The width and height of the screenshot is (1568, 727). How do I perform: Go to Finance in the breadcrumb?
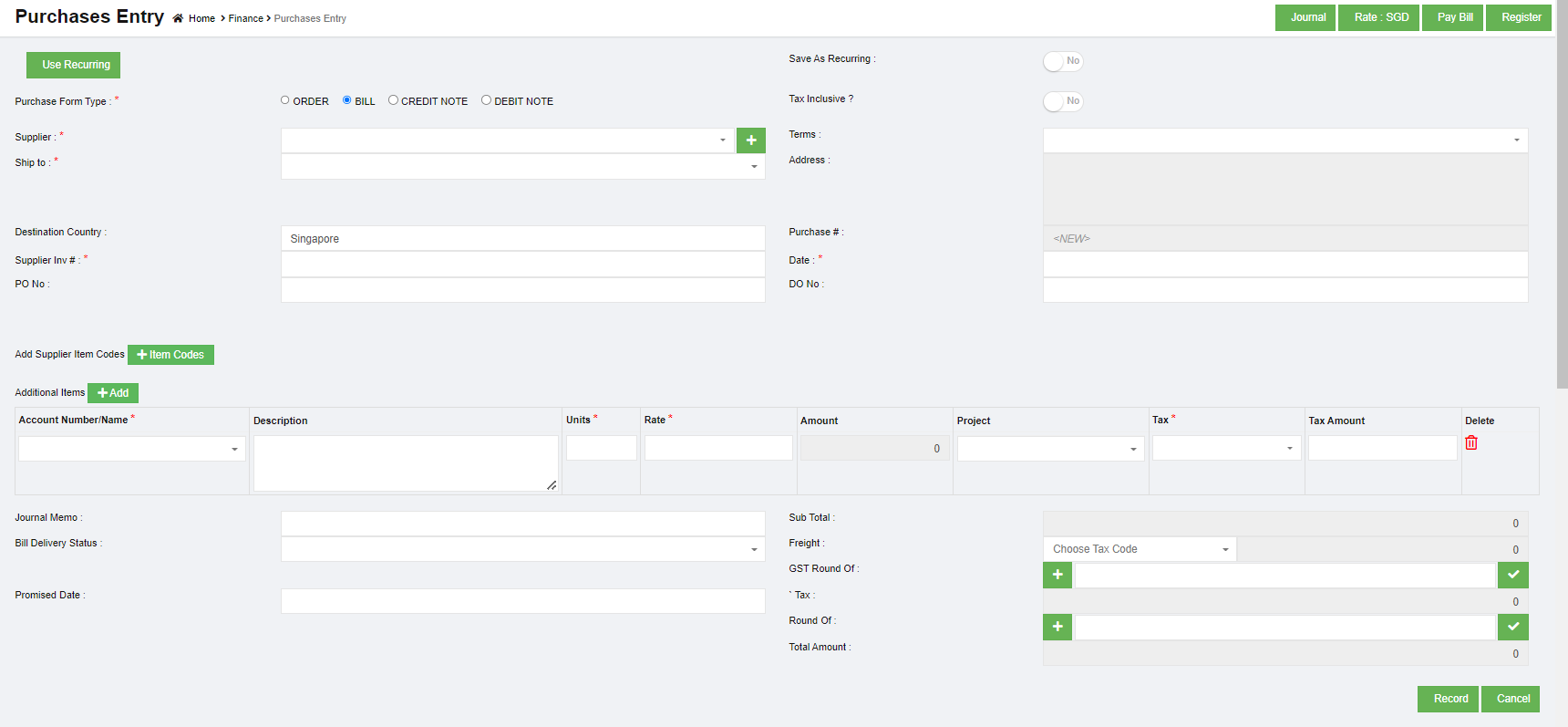(245, 18)
